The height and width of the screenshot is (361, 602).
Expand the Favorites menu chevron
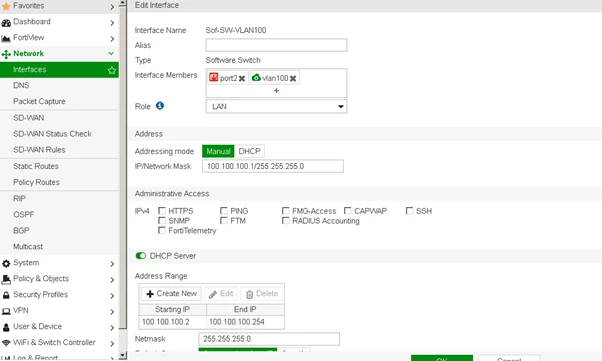(112, 7)
